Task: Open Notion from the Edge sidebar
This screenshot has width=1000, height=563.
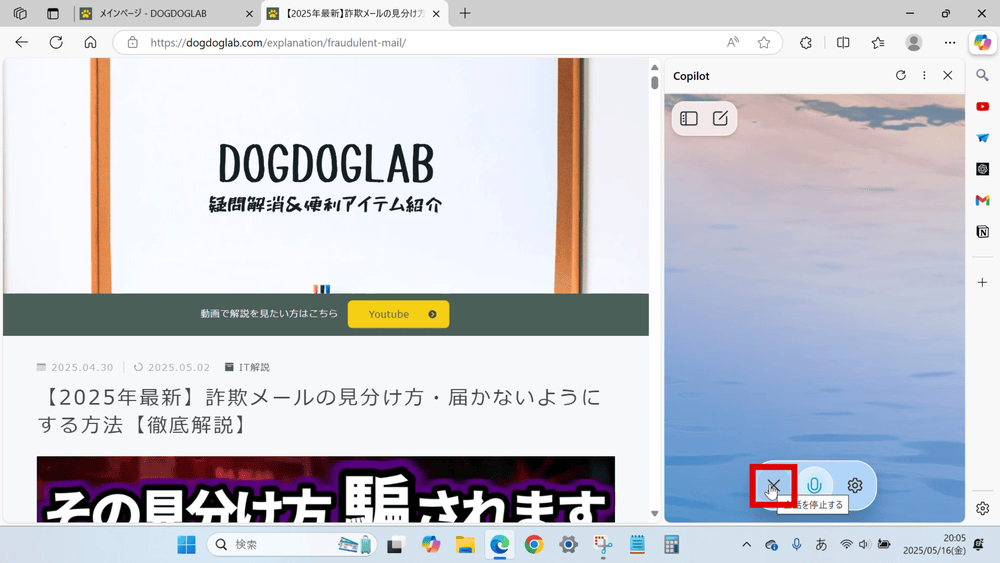Action: click(x=983, y=232)
